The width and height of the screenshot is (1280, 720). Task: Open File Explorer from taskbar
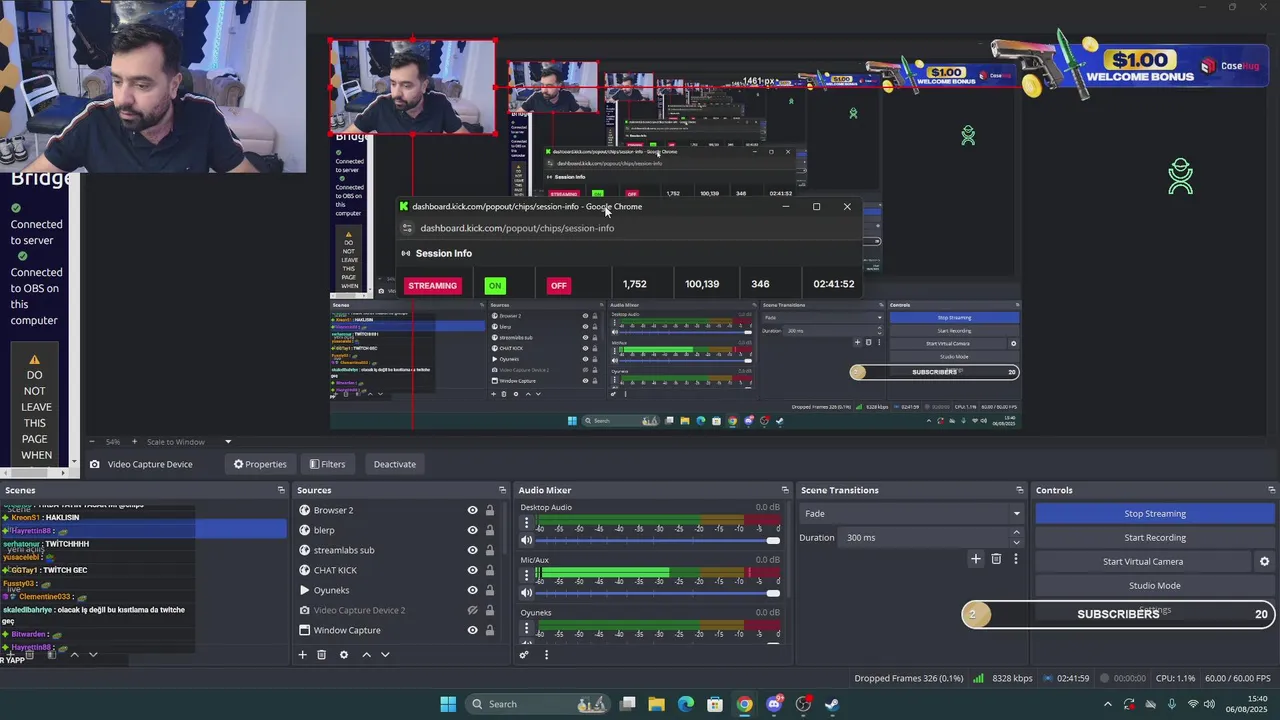657,704
